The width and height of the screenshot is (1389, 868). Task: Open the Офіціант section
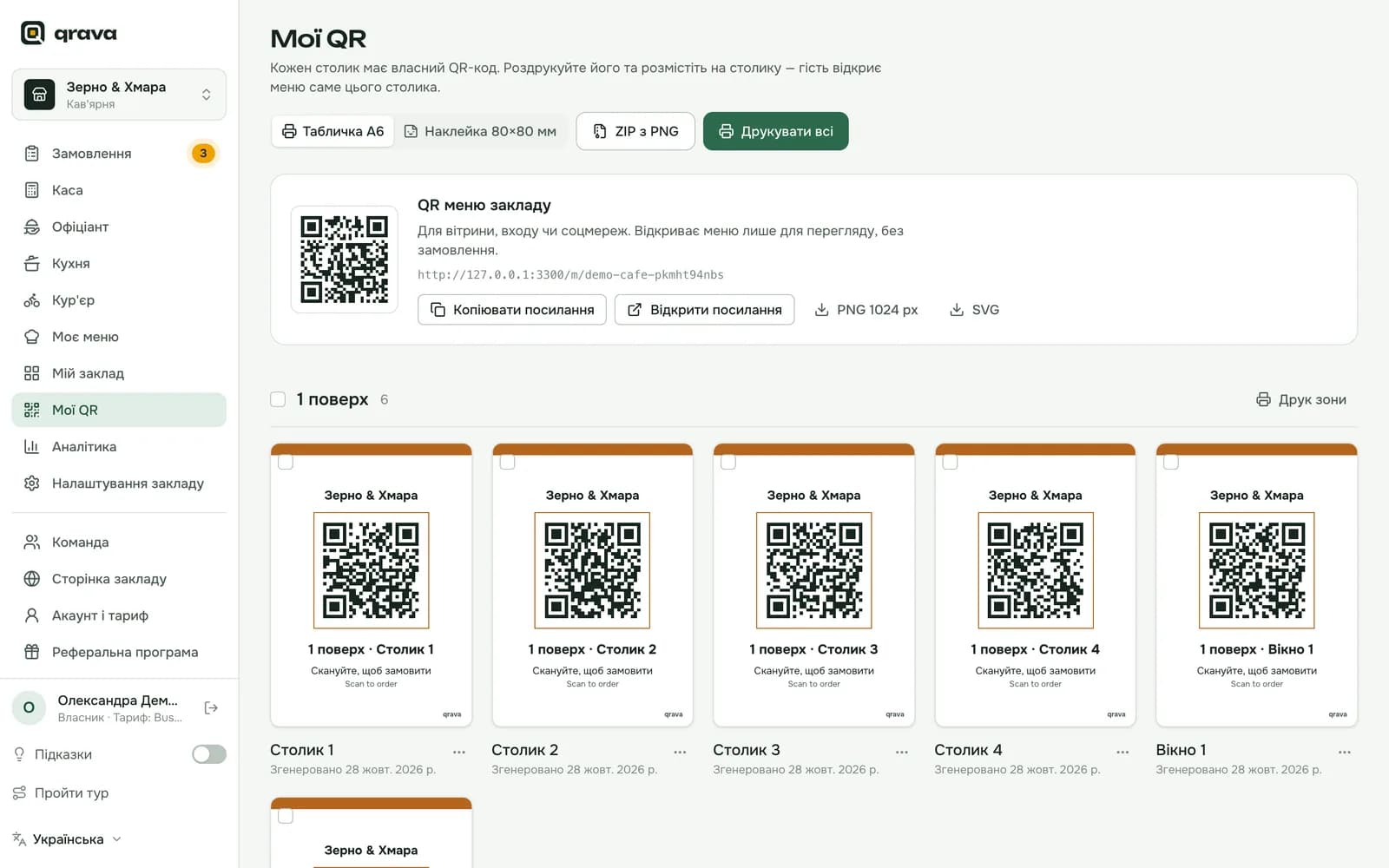coord(119,227)
